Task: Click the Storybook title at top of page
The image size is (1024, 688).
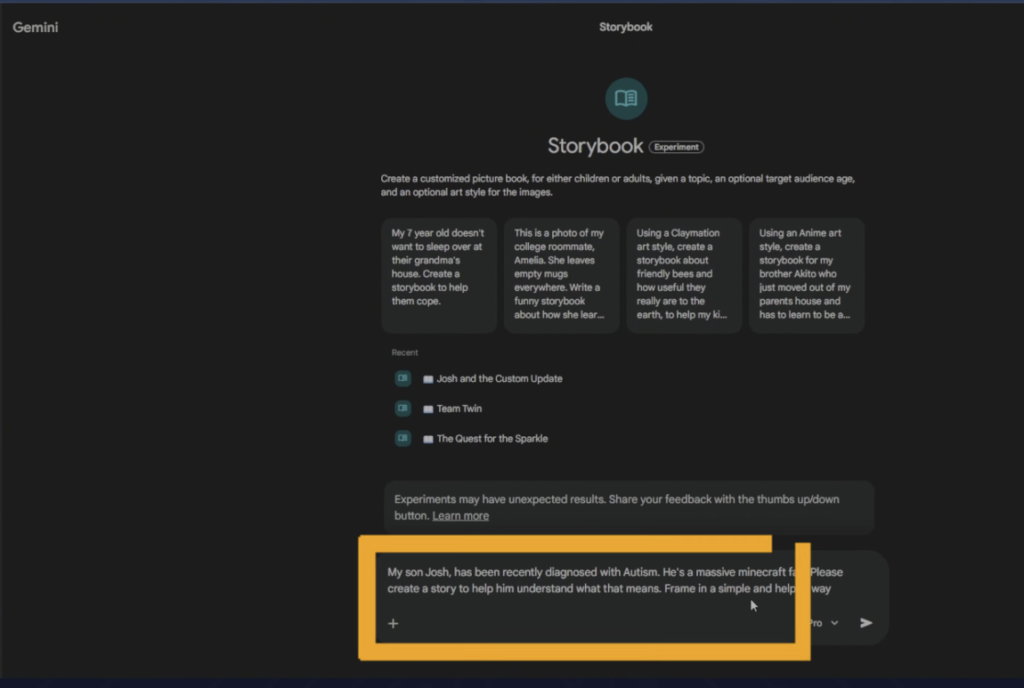Action: point(626,27)
